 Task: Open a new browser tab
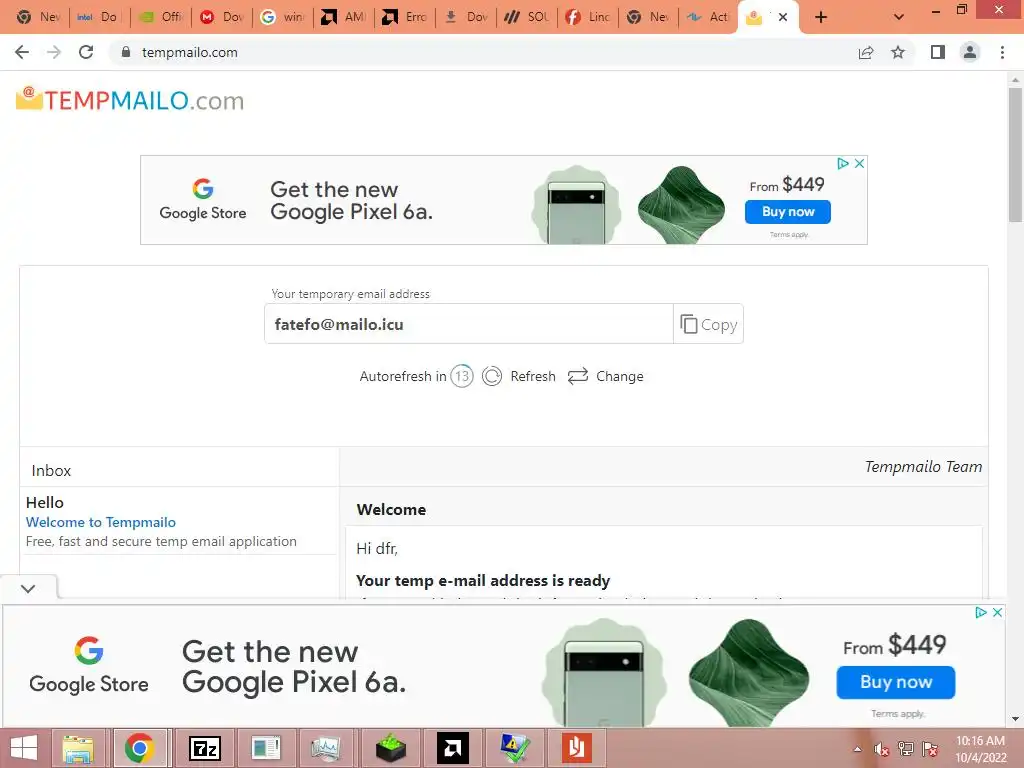coord(821,17)
